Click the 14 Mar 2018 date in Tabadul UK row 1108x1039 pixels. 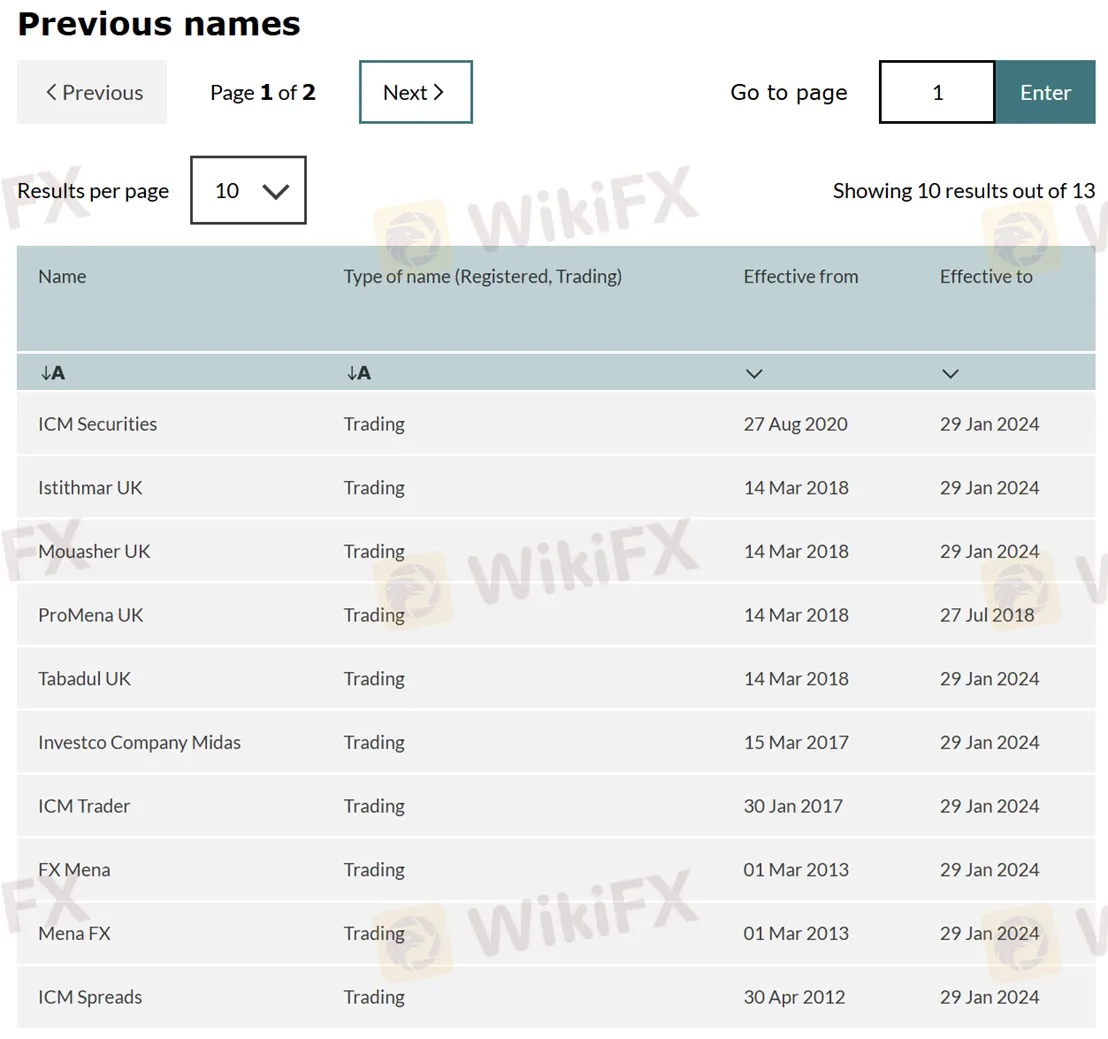pyautogui.click(x=796, y=679)
